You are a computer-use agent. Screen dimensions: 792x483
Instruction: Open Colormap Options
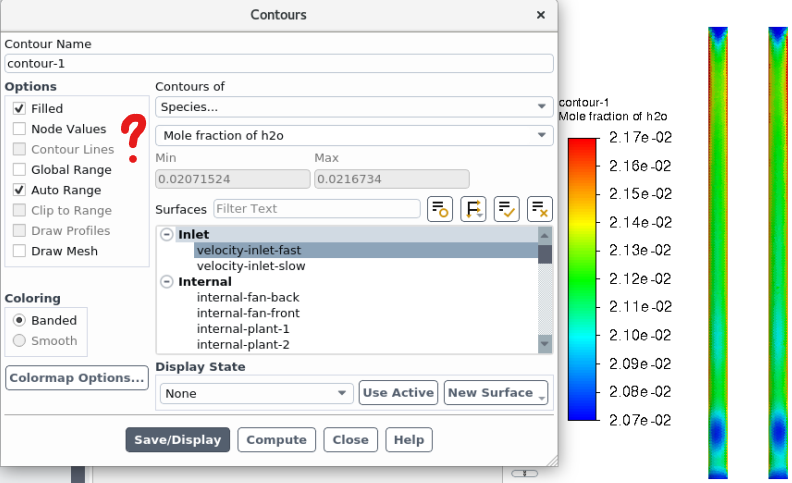(77, 378)
